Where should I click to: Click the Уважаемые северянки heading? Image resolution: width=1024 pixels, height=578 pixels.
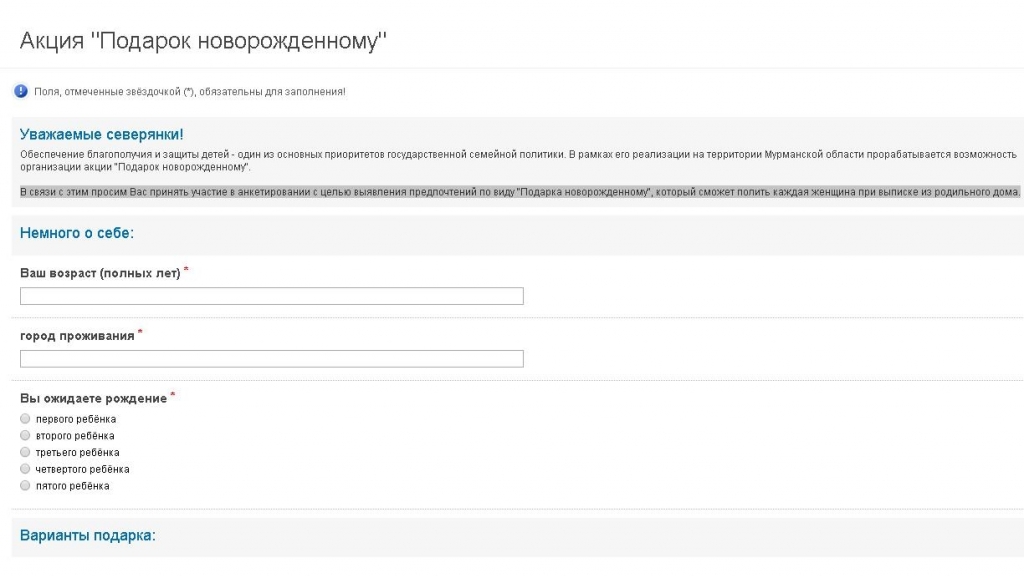(101, 135)
